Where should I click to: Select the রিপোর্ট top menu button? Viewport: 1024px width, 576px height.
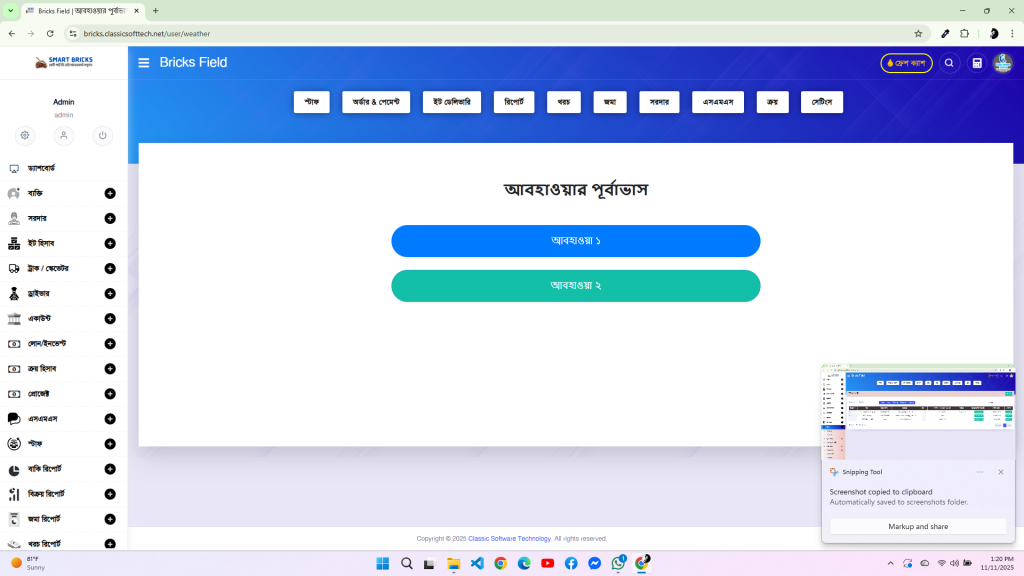point(513,102)
